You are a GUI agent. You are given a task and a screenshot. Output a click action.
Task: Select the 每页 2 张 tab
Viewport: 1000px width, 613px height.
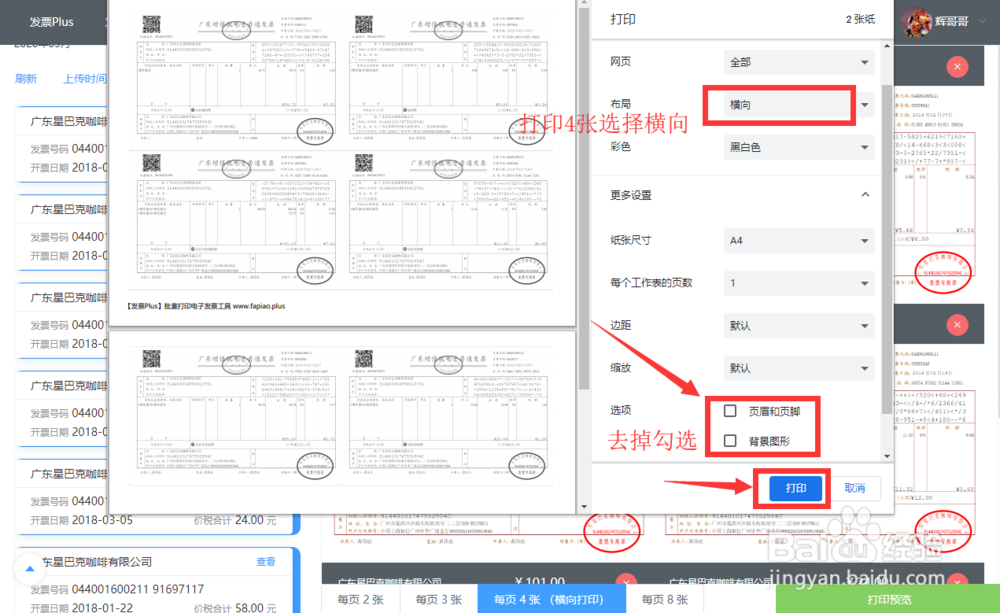tap(360, 599)
